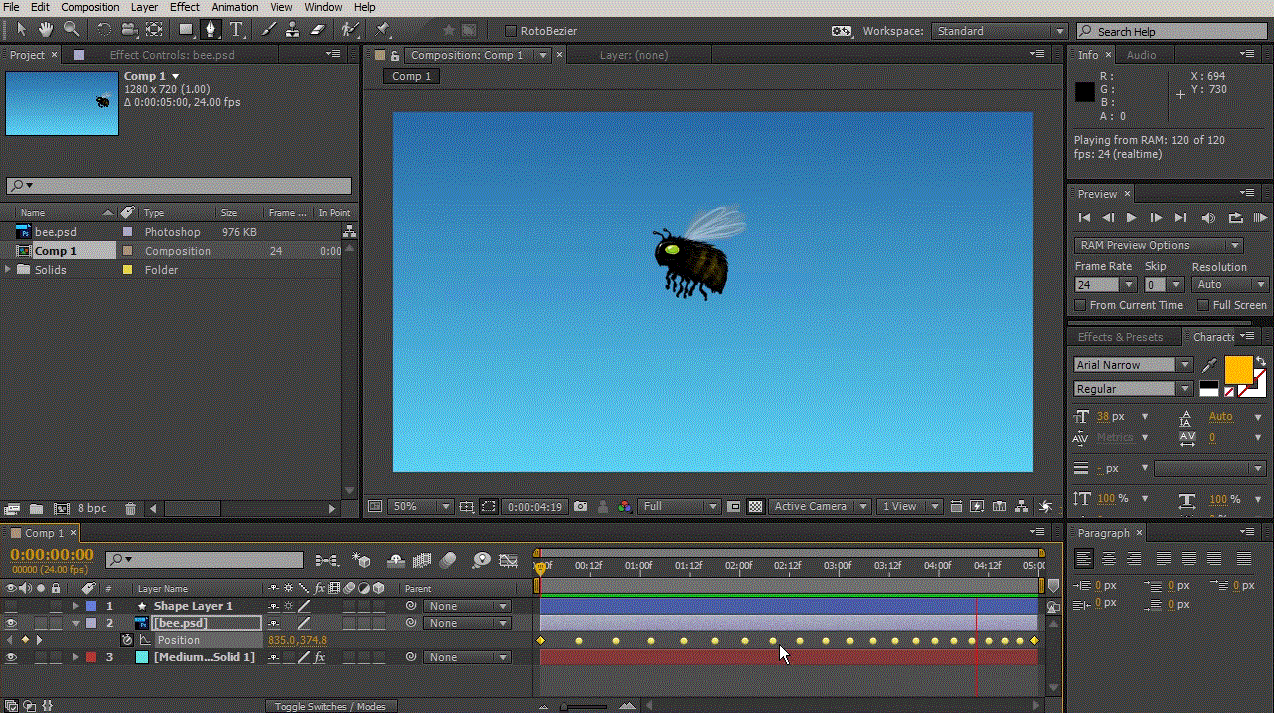Select the Pen tool

click(211, 30)
